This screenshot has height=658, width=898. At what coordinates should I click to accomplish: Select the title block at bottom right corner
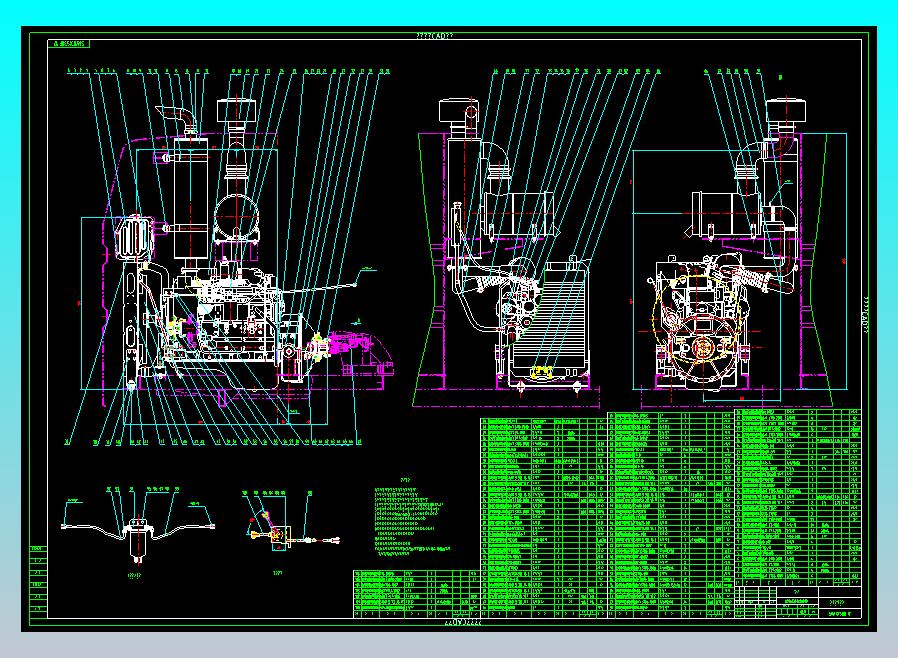click(798, 602)
